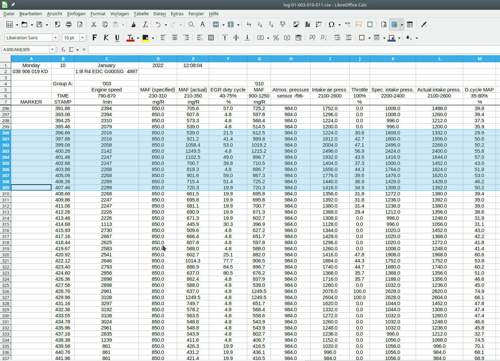This screenshot has width=500, height=361.
Task: Click the Sort icon
Action: (249, 24)
